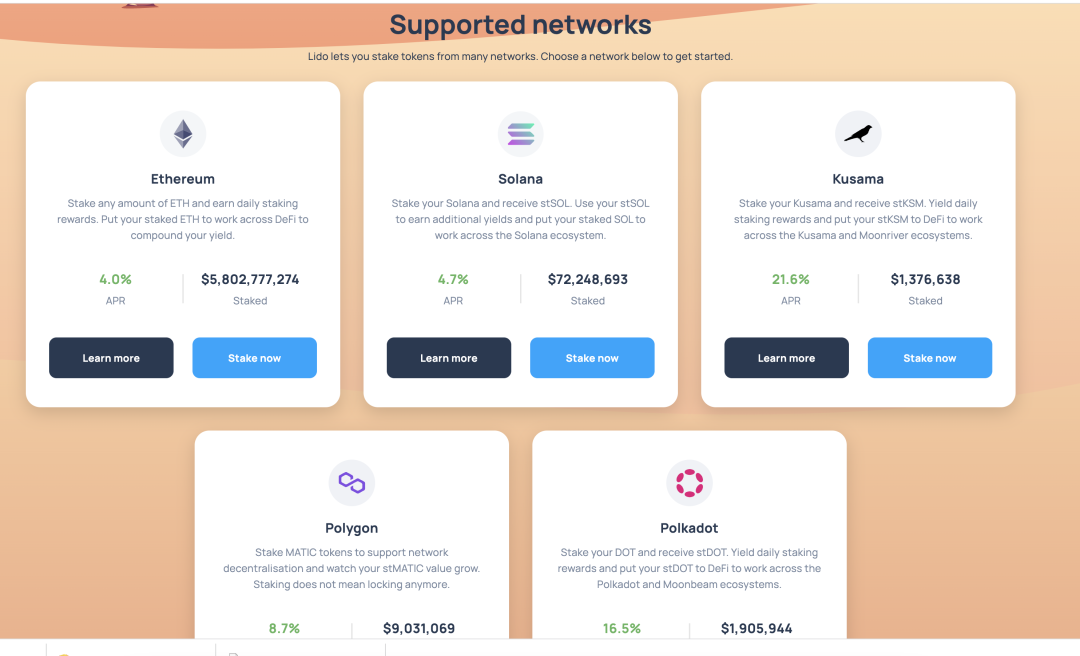Viewport: 1080px width, 656px height.
Task: Open Learn more for Ethereum
Action: [111, 358]
